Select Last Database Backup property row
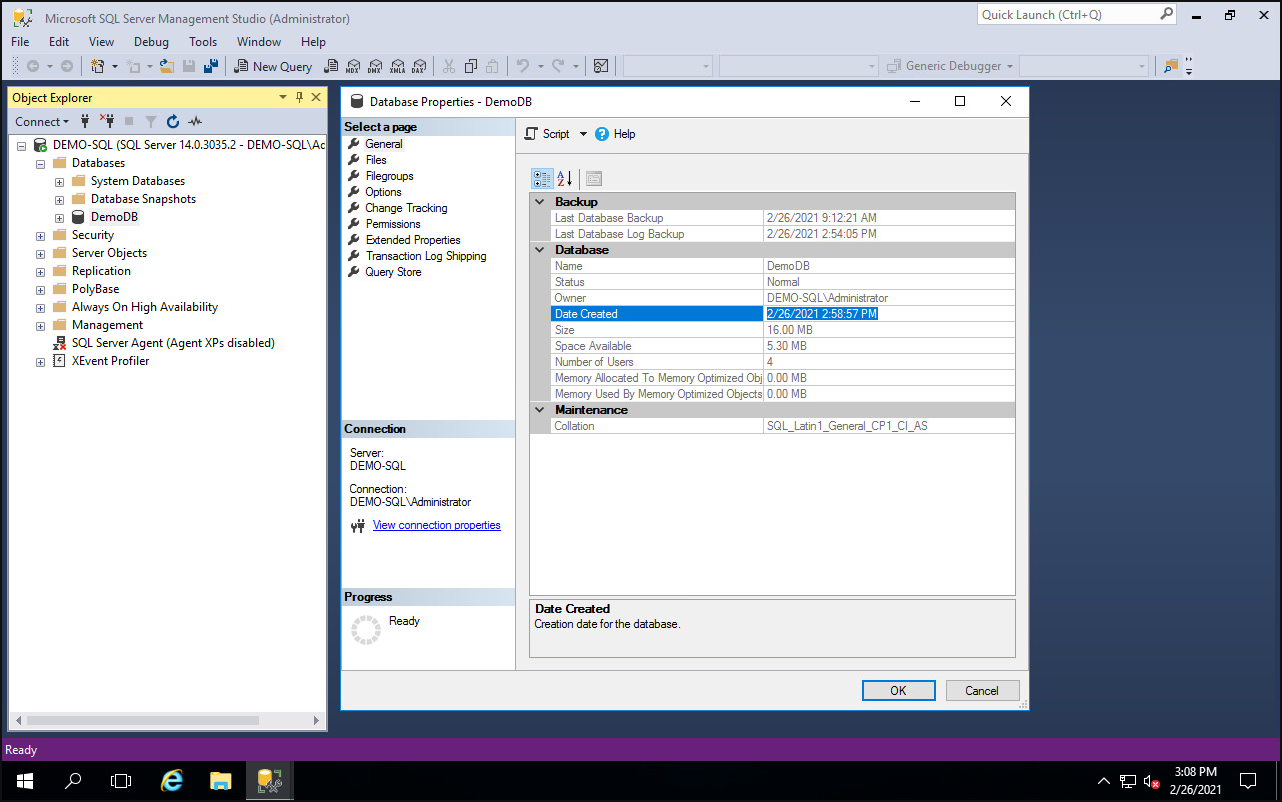 782,218
